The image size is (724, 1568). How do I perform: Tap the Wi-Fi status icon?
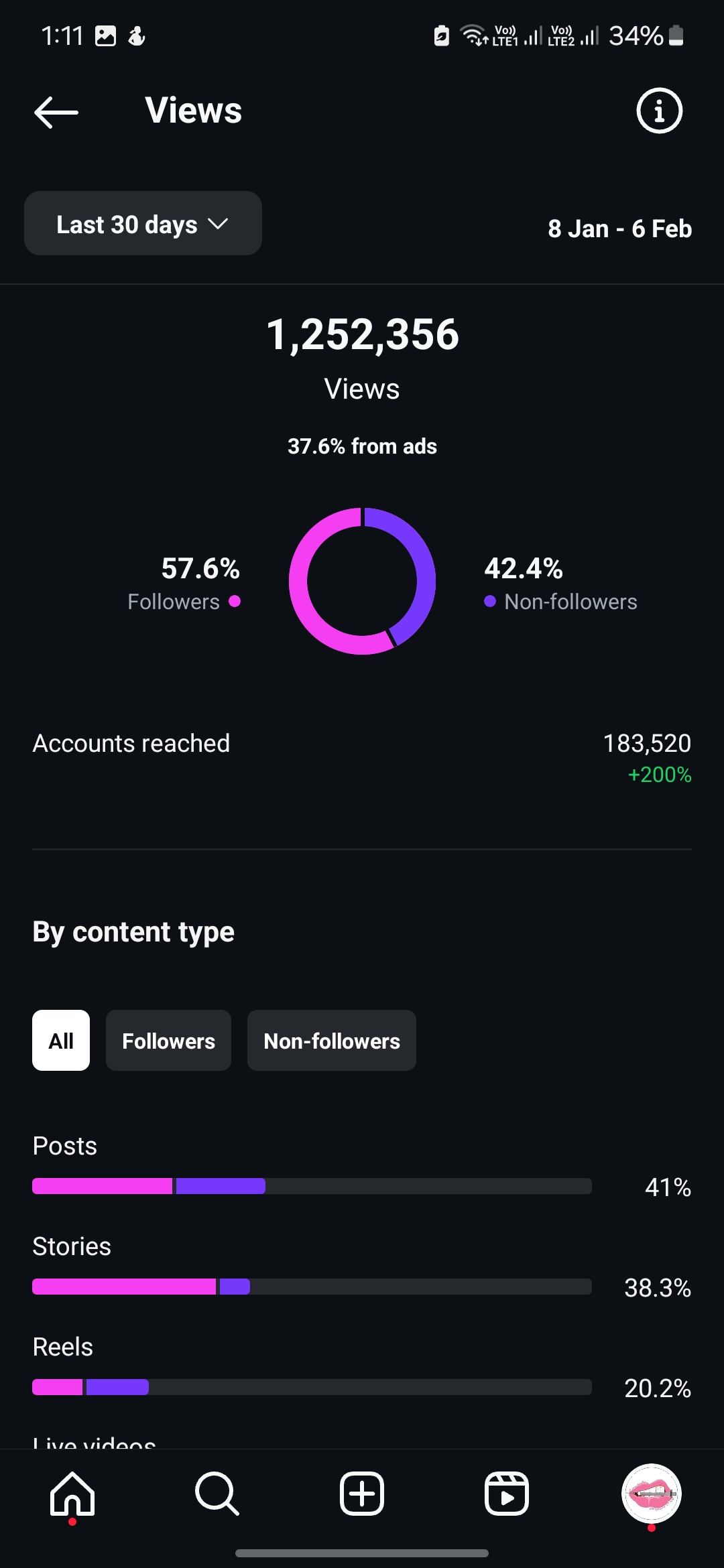click(x=474, y=36)
